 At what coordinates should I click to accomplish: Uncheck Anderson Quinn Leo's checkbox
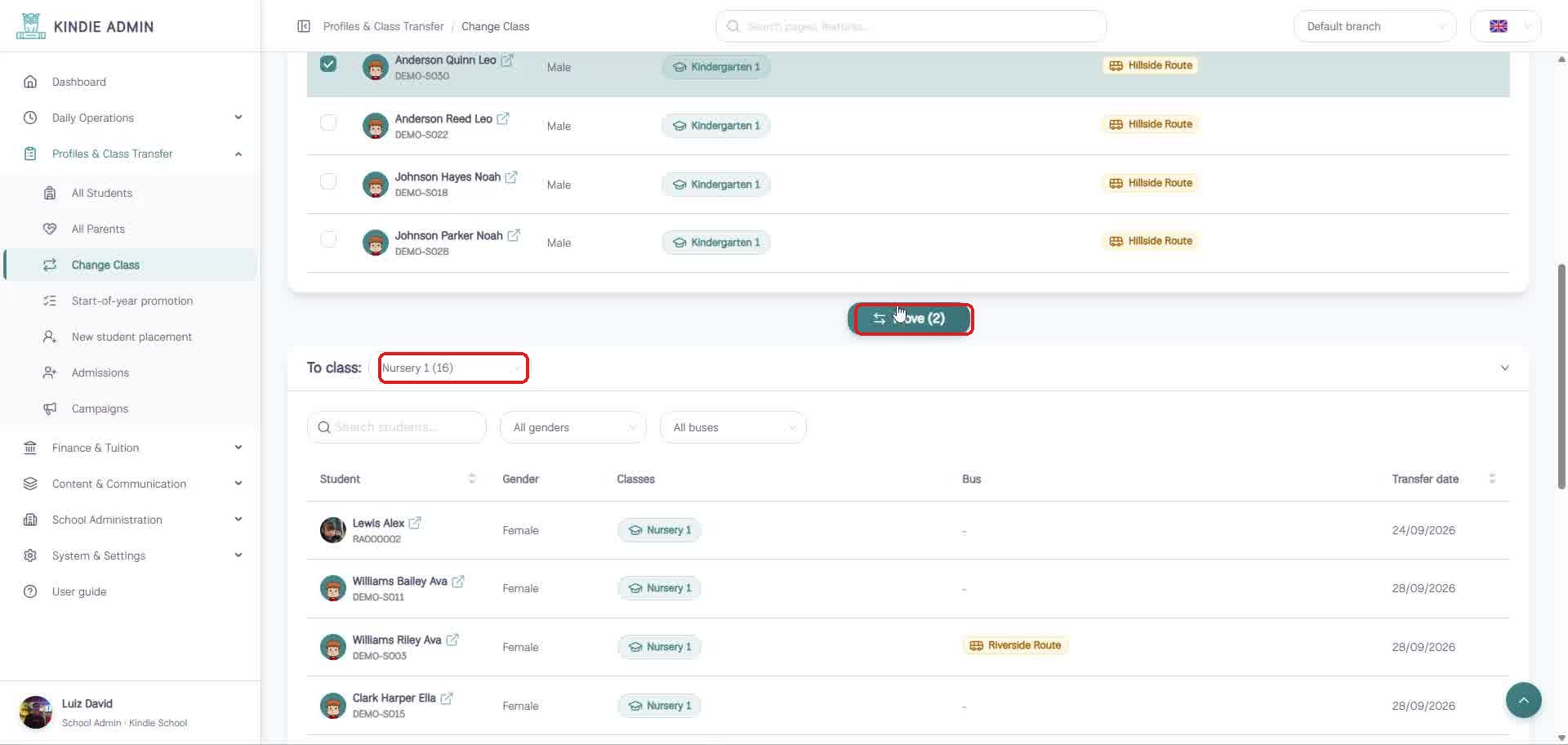[x=328, y=64]
